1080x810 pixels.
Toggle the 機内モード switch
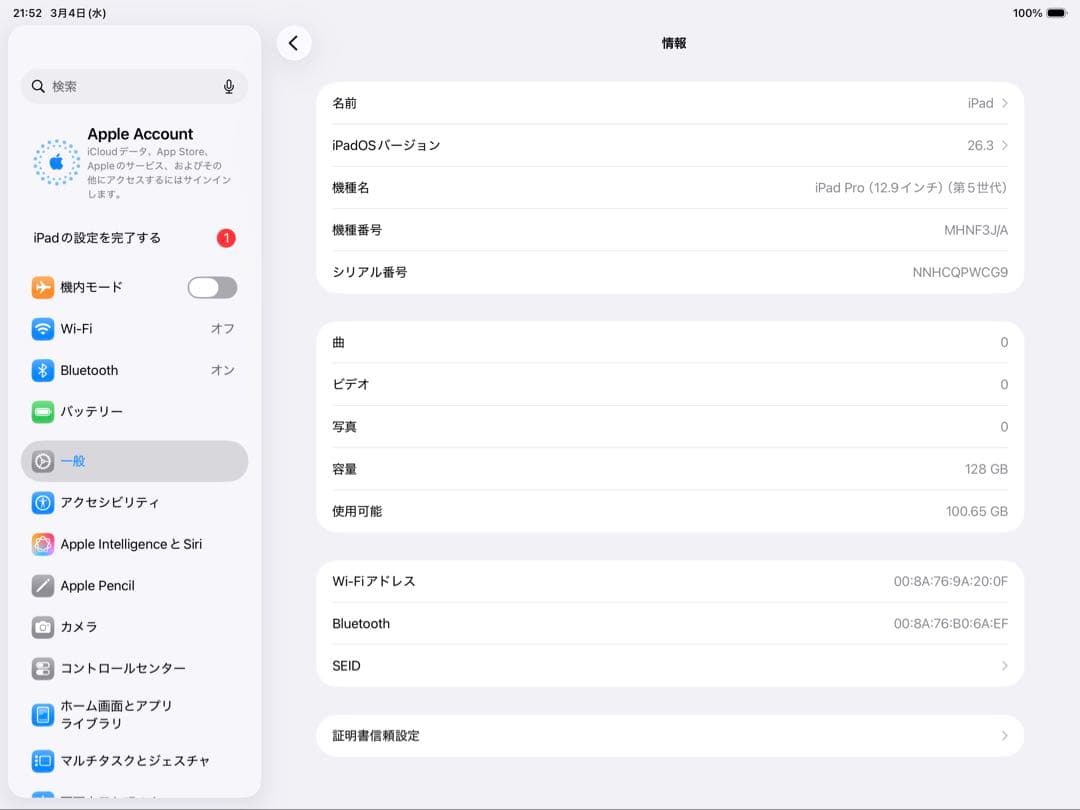click(x=212, y=287)
